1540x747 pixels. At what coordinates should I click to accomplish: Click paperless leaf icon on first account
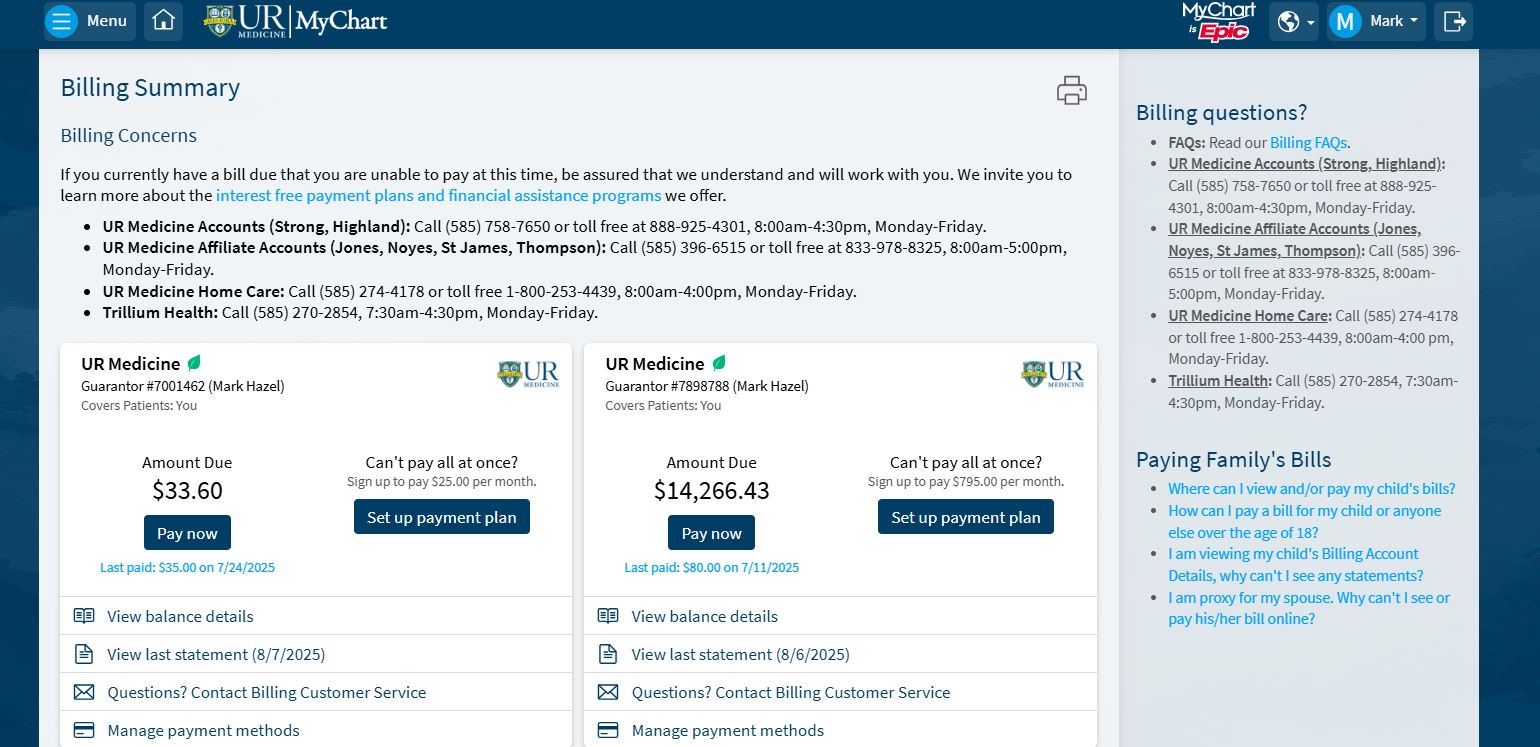[195, 363]
